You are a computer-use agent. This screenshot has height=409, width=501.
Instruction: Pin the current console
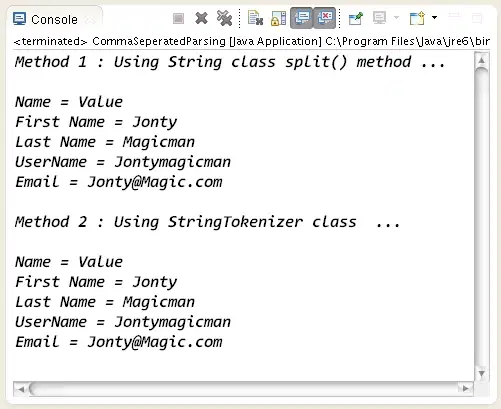pyautogui.click(x=355, y=18)
